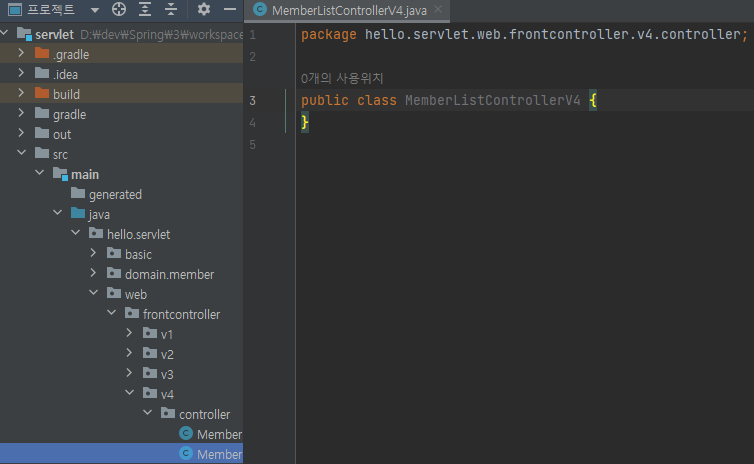Click the public keyword on line 3
The width and height of the screenshot is (754, 464).
[x=325, y=100]
